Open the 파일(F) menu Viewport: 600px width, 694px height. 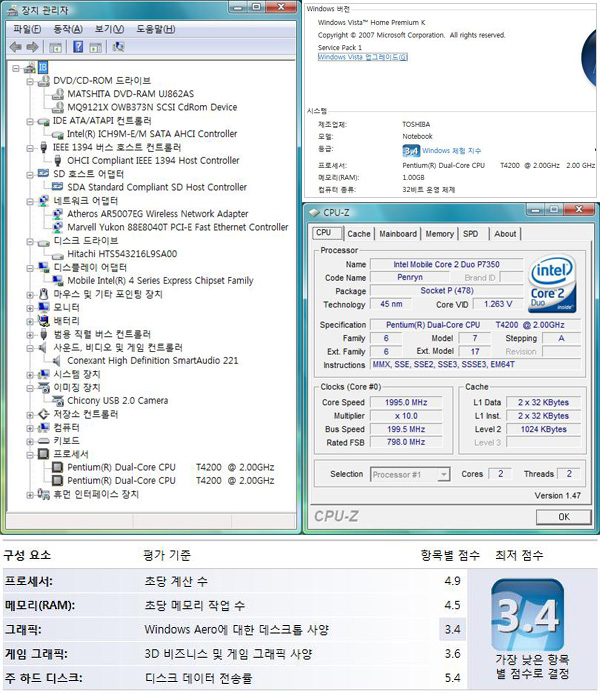[27, 29]
